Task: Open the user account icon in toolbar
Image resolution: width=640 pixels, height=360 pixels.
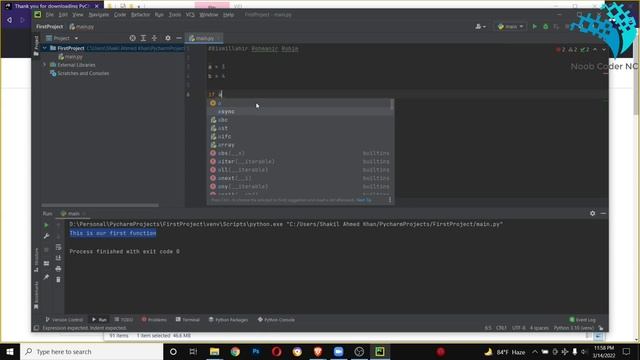Action: tap(480, 27)
